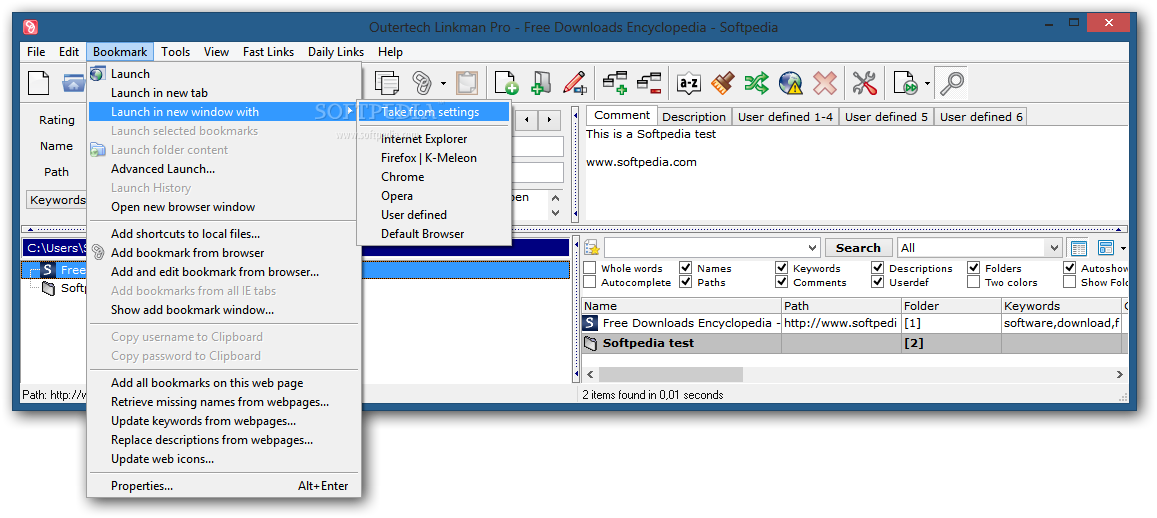Open the dropdown arrow beside layout icon
Viewport: 1157px width, 518px height.
(1123, 248)
